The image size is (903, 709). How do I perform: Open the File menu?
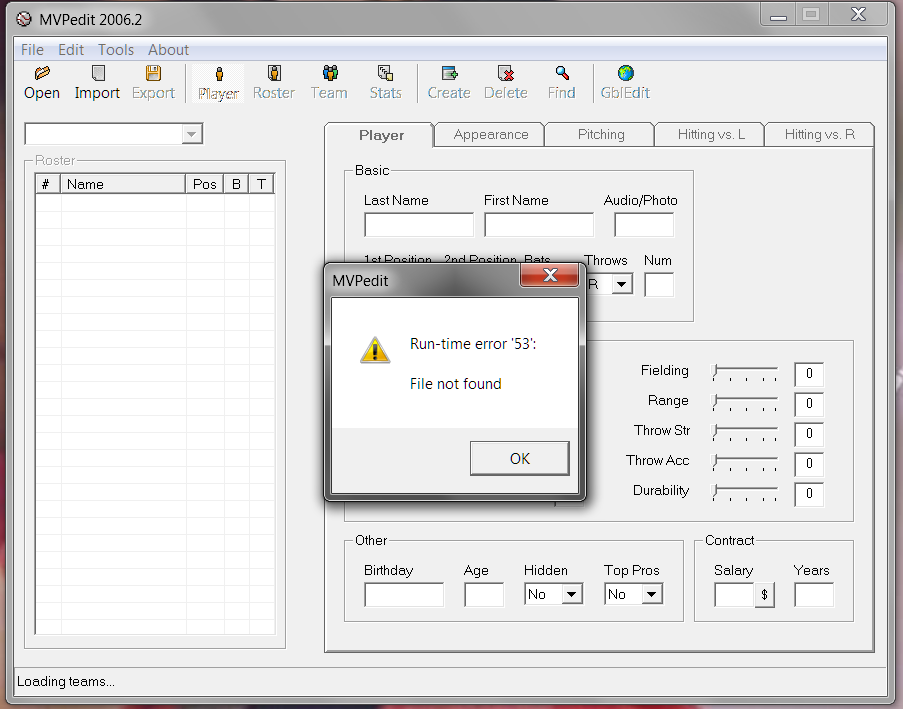[x=32, y=50]
